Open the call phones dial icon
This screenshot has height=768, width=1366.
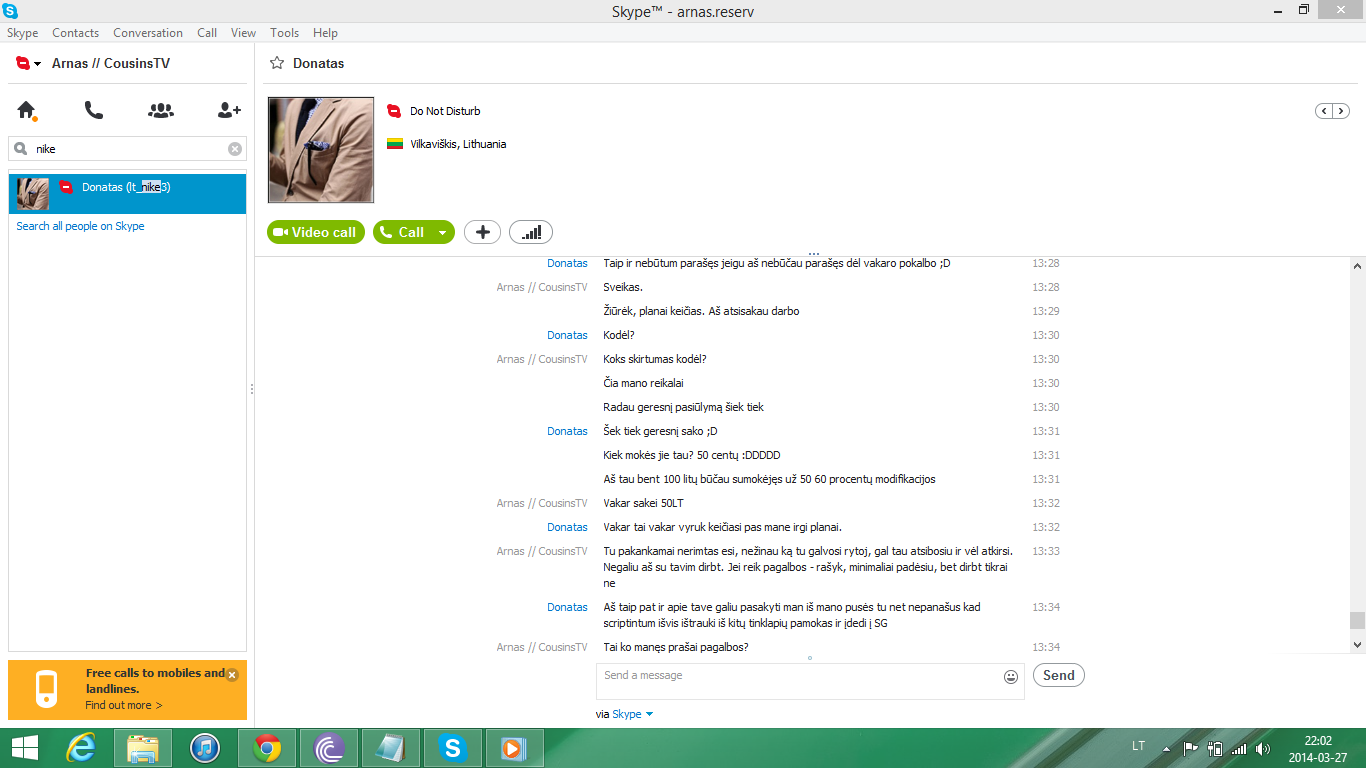point(94,110)
